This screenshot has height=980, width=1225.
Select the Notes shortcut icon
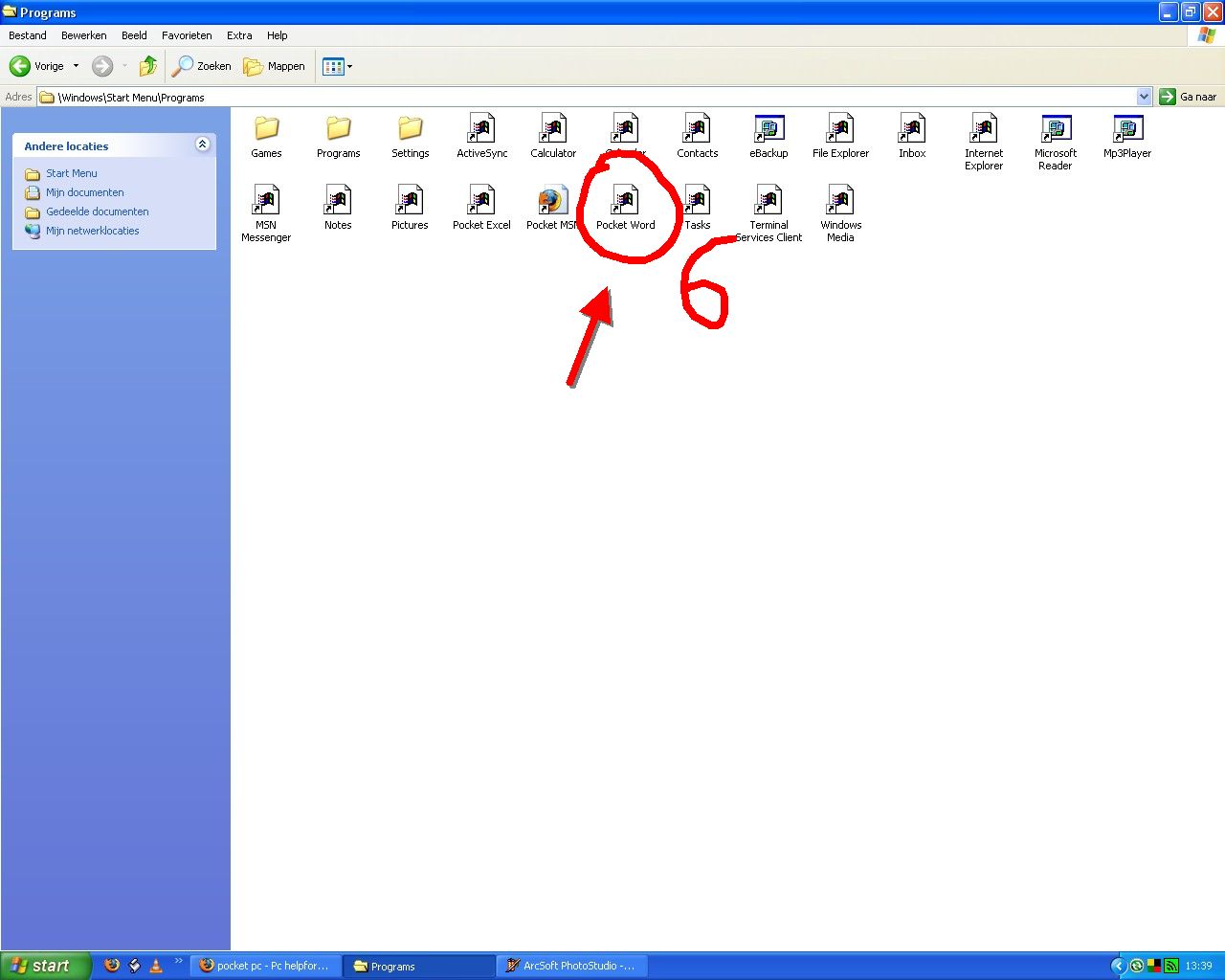[x=338, y=200]
